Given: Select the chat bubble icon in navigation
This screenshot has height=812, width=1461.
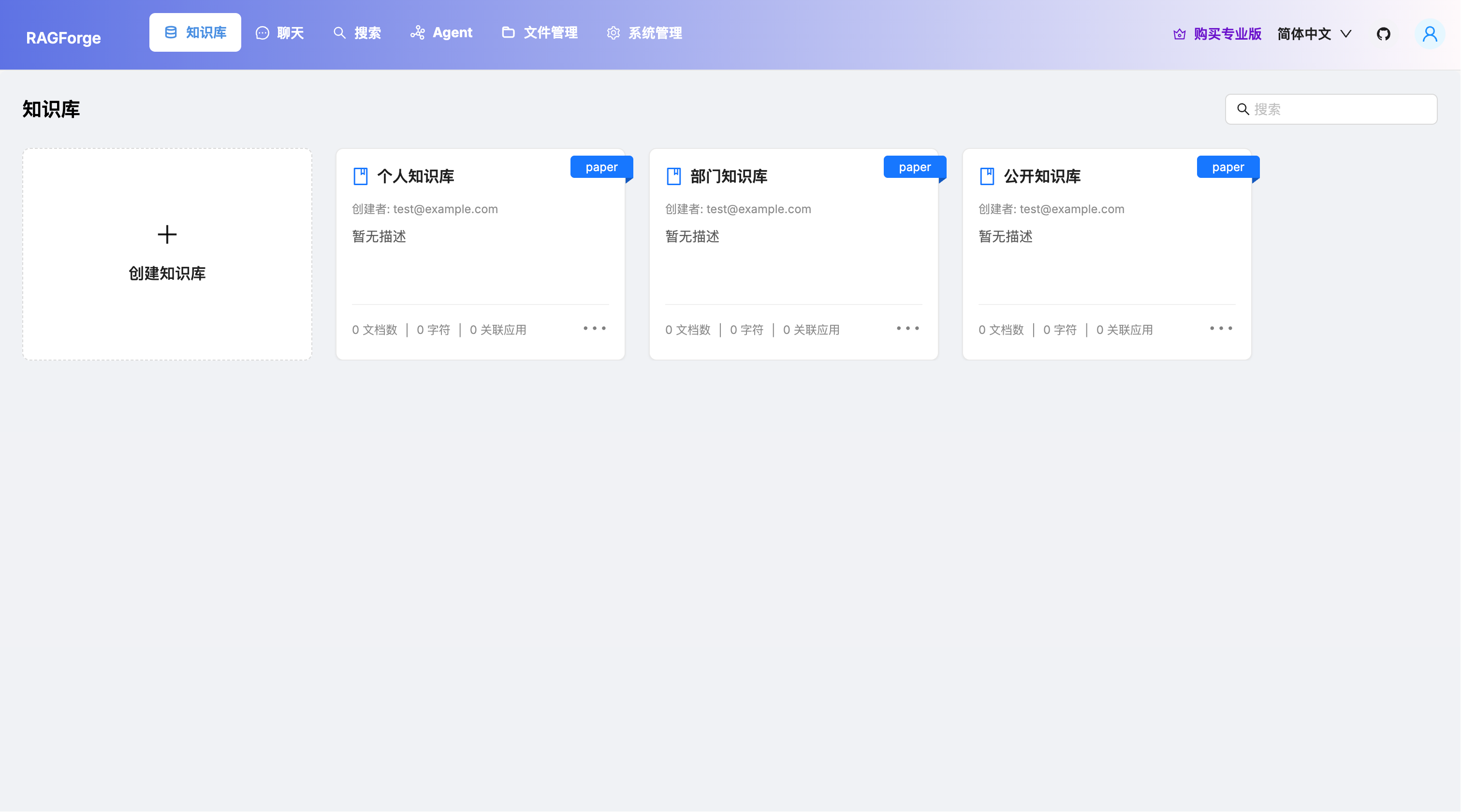Looking at the screenshot, I should point(262,33).
